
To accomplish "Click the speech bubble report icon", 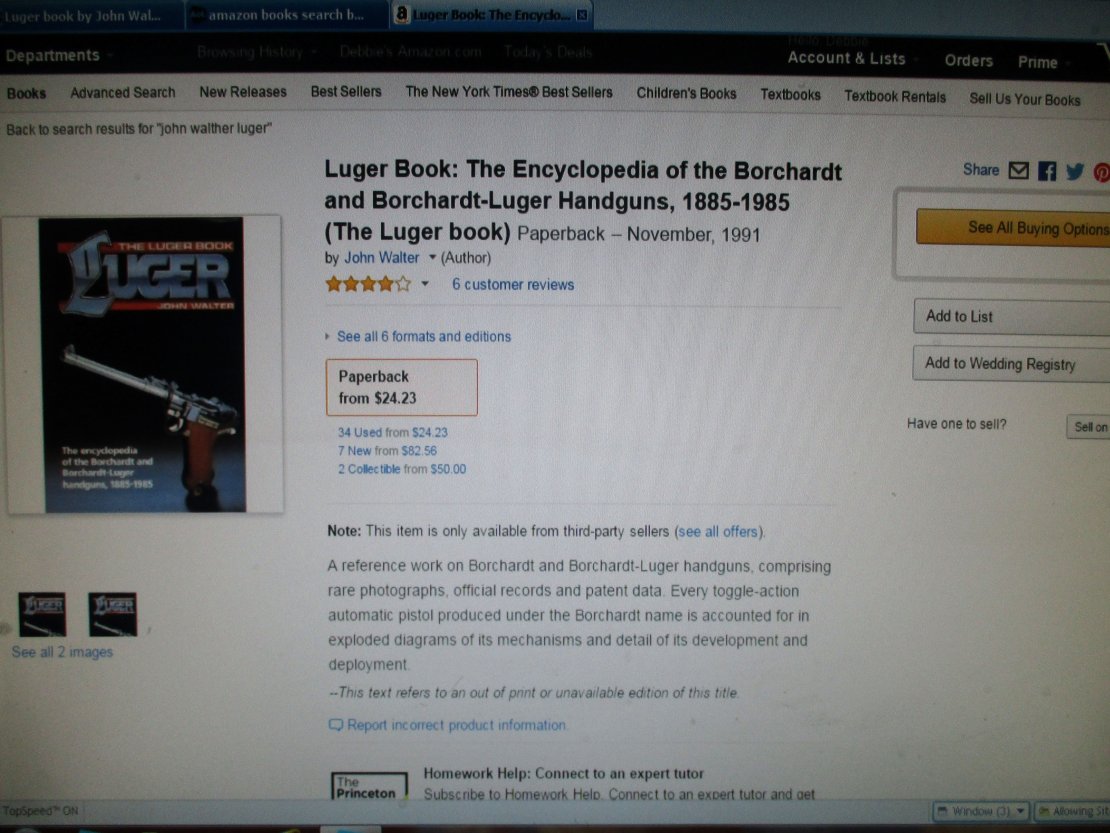I will (336, 725).
